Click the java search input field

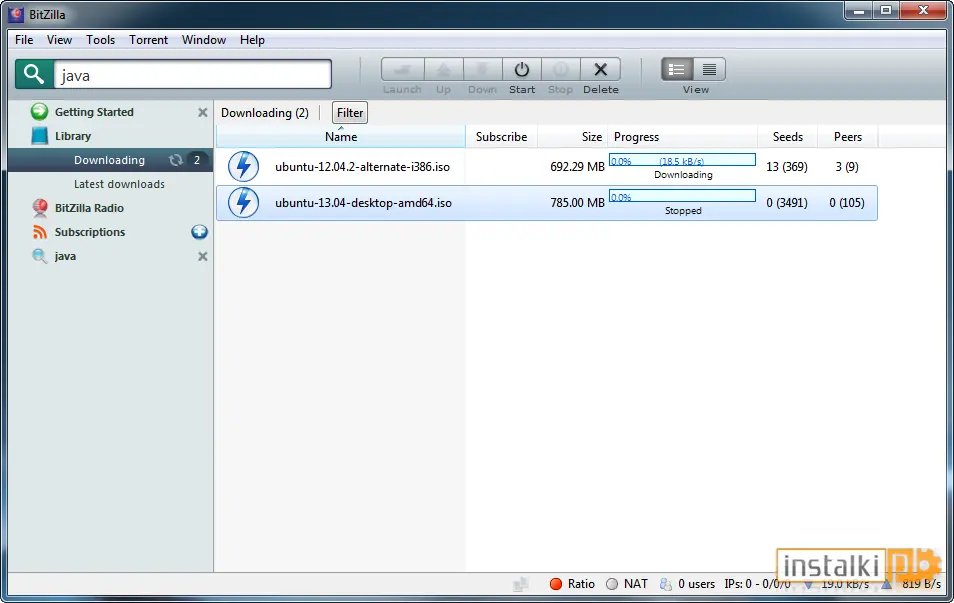[x=193, y=75]
